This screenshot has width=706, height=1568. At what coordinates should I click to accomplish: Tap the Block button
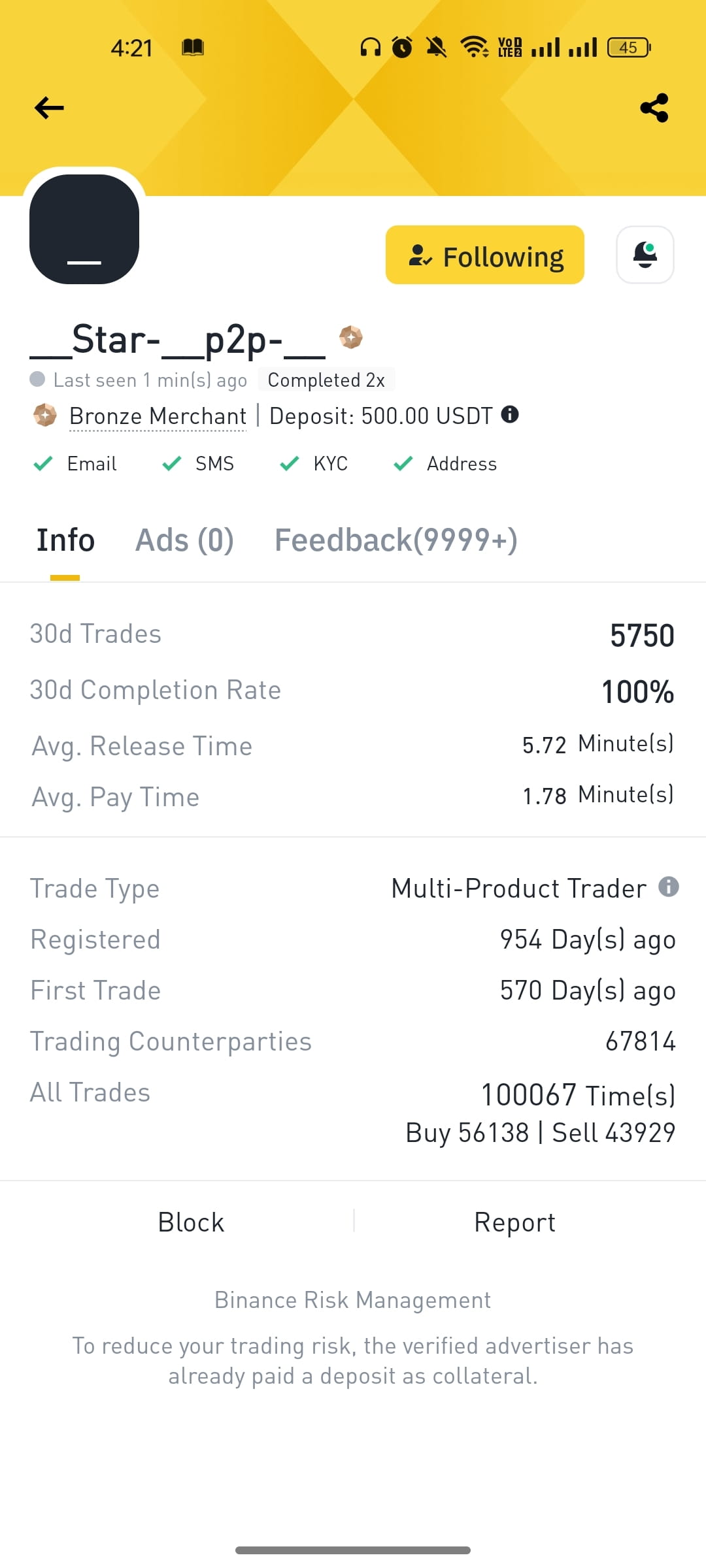point(191,1222)
